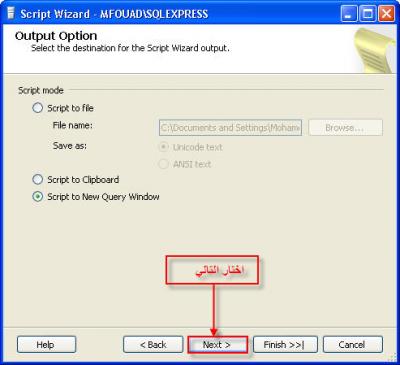Screen dimensions: 400x365
Task: Minimize the Script Wizard window
Action: pos(349,14)
